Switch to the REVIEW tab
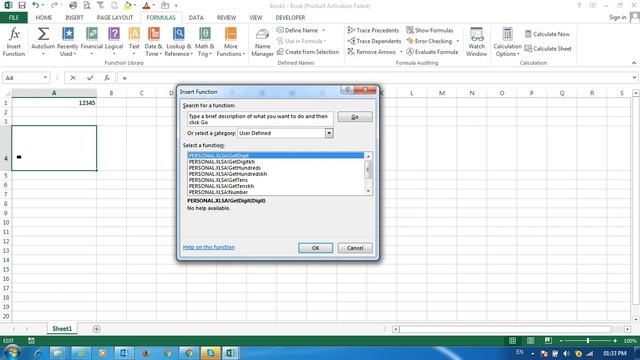Screen dimensions: 640x360 click(227, 18)
